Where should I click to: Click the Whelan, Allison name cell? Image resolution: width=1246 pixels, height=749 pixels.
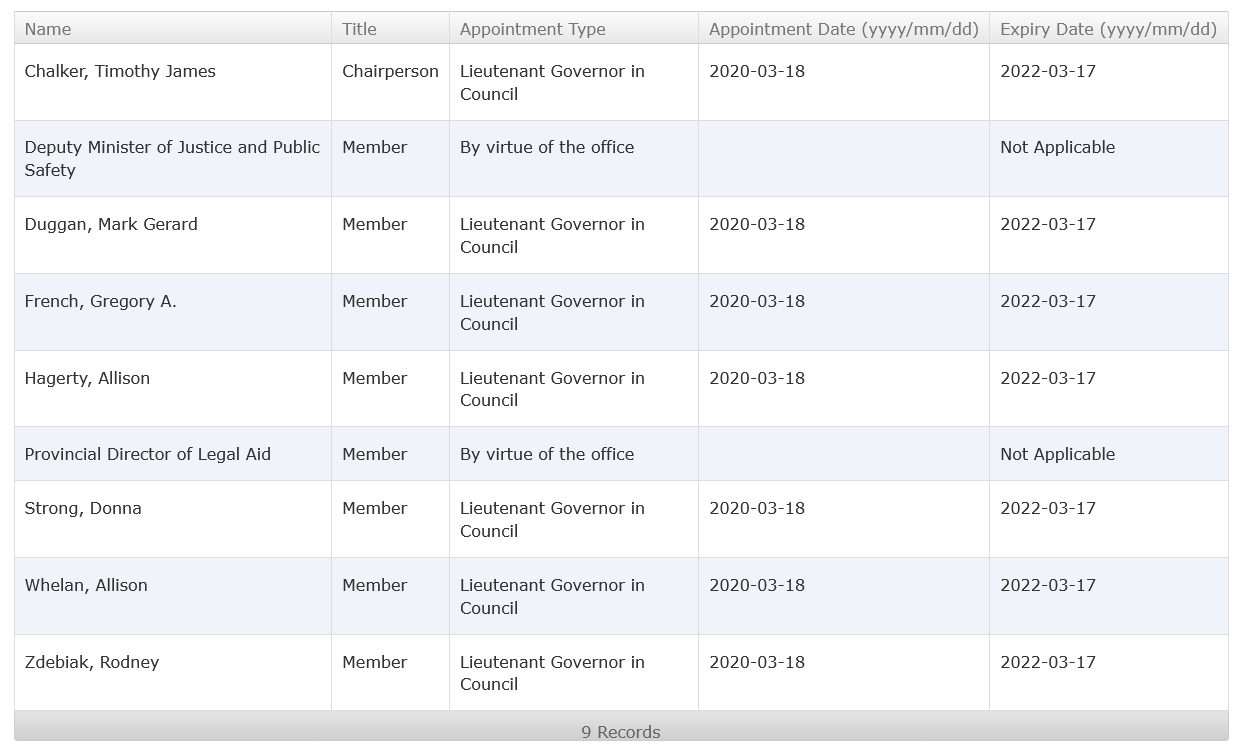[x=86, y=585]
